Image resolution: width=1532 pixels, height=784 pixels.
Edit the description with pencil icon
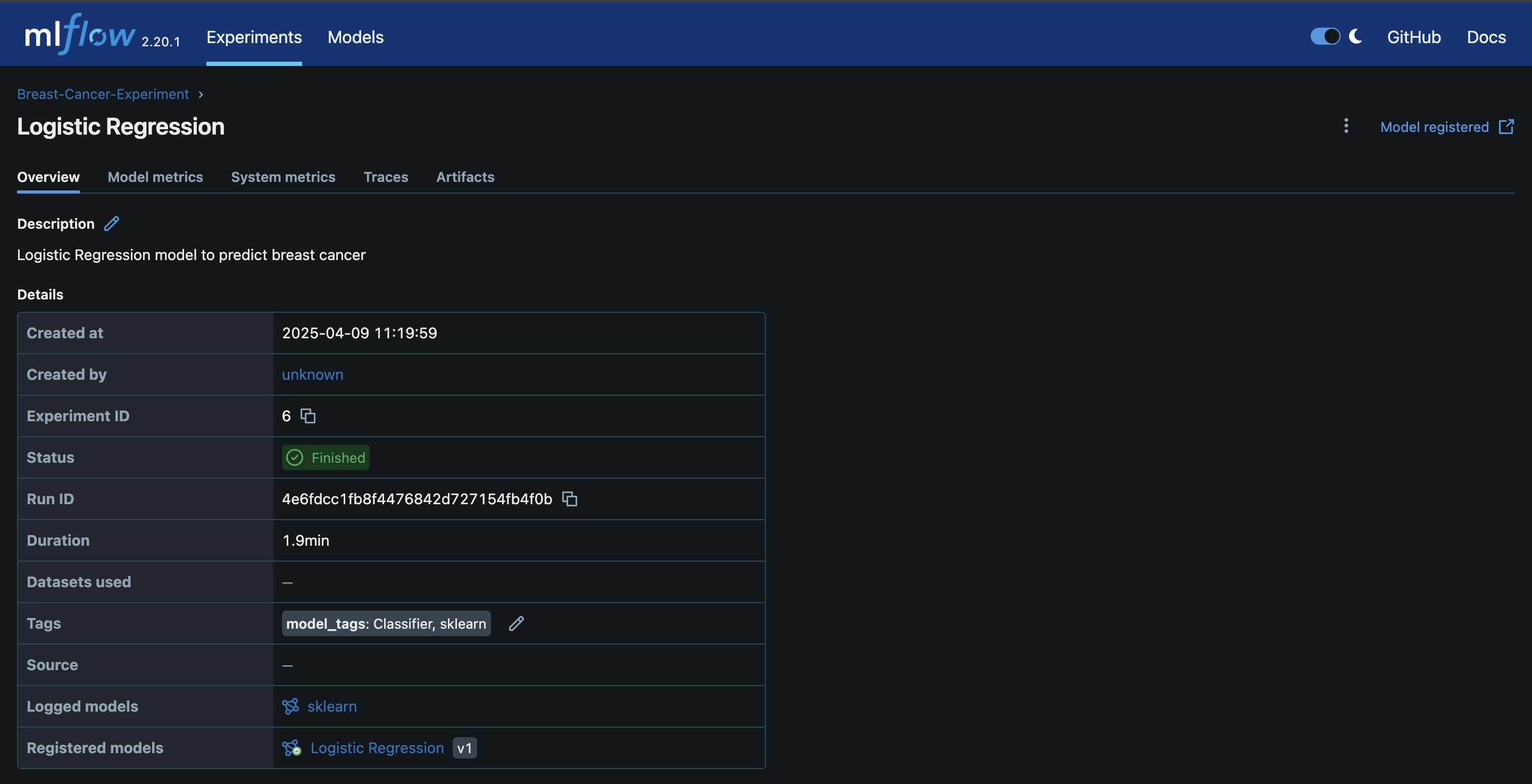pos(112,224)
